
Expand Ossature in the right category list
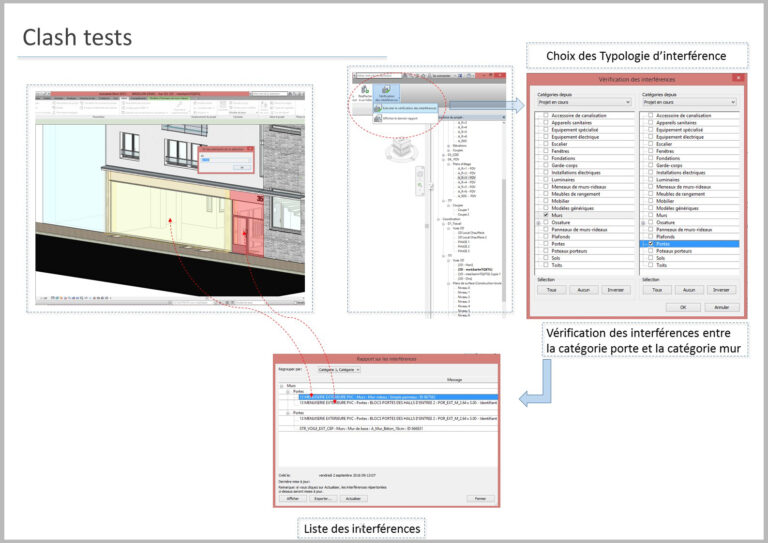(643, 222)
